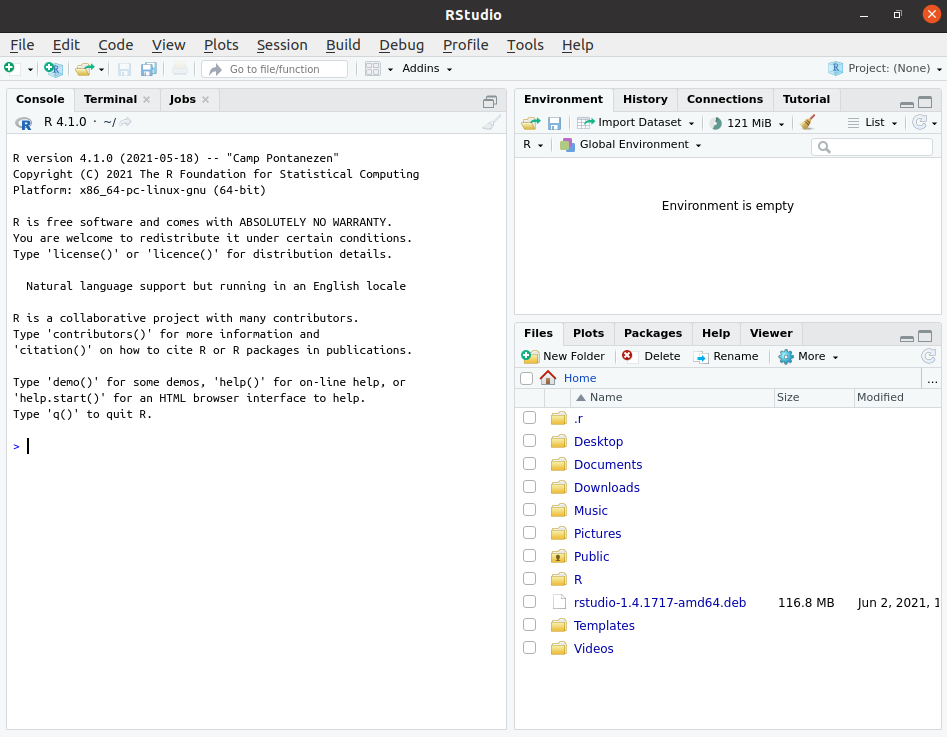Click the Home directory house icon

click(x=548, y=378)
